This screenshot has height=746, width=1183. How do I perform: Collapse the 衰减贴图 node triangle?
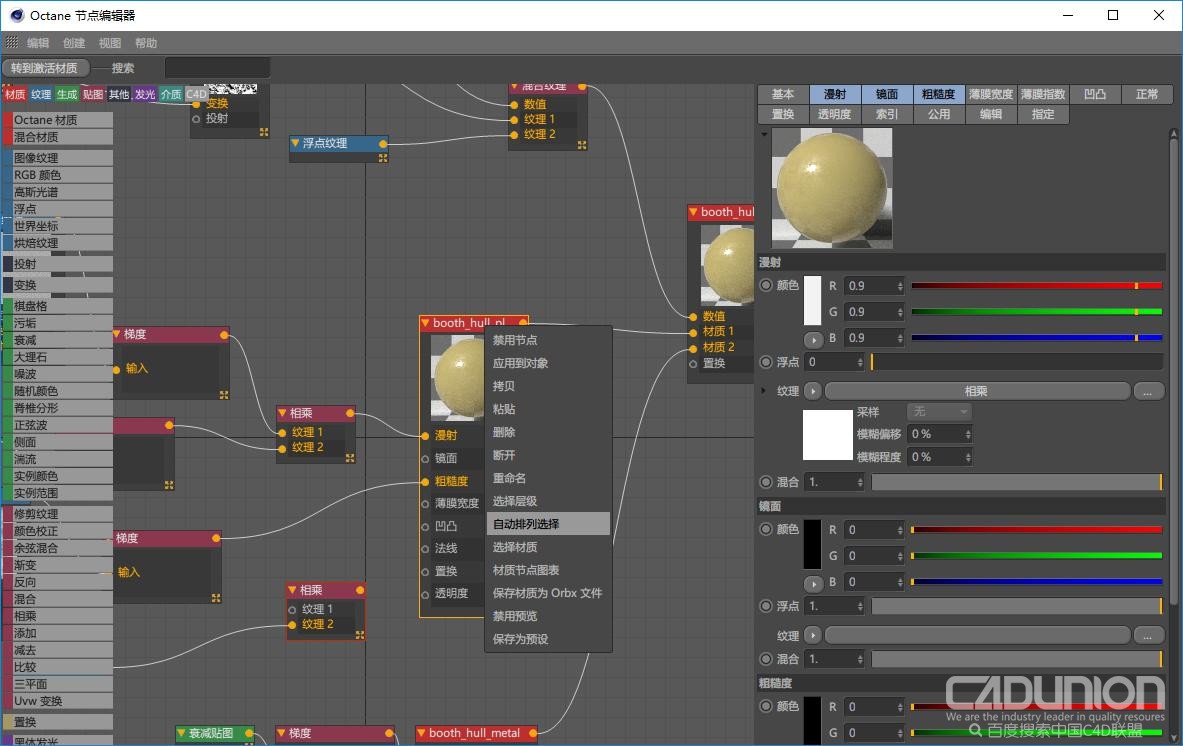tap(181, 733)
